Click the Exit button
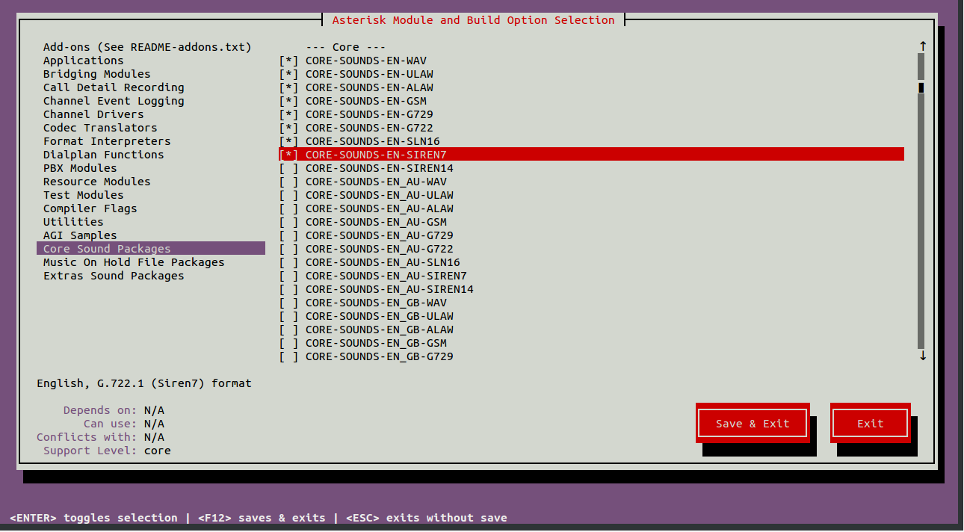 click(x=870, y=423)
